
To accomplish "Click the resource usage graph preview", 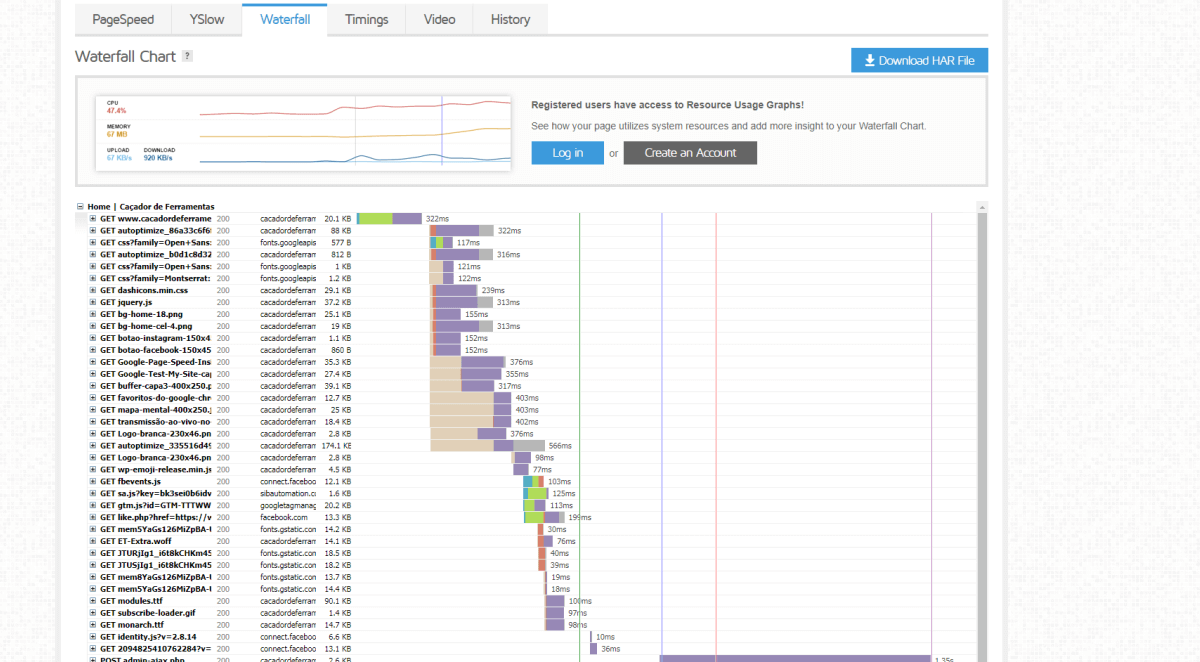I will 303,133.
